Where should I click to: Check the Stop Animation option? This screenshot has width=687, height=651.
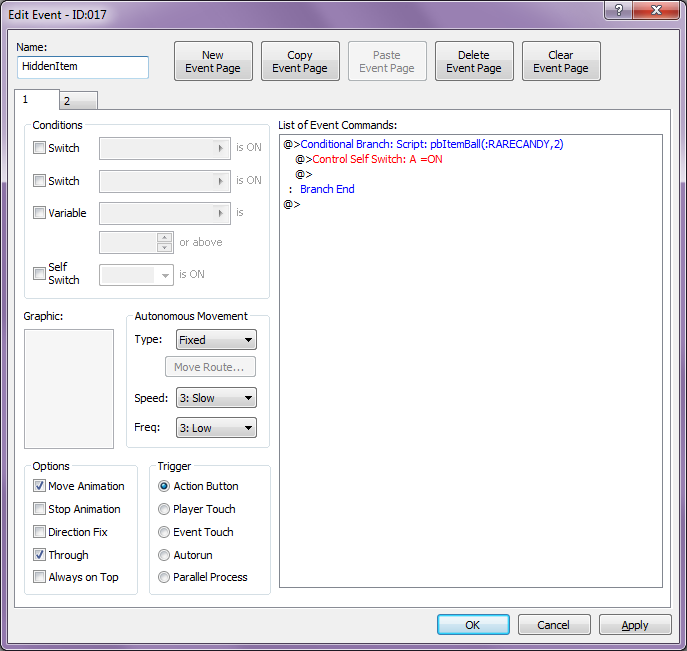click(39, 509)
